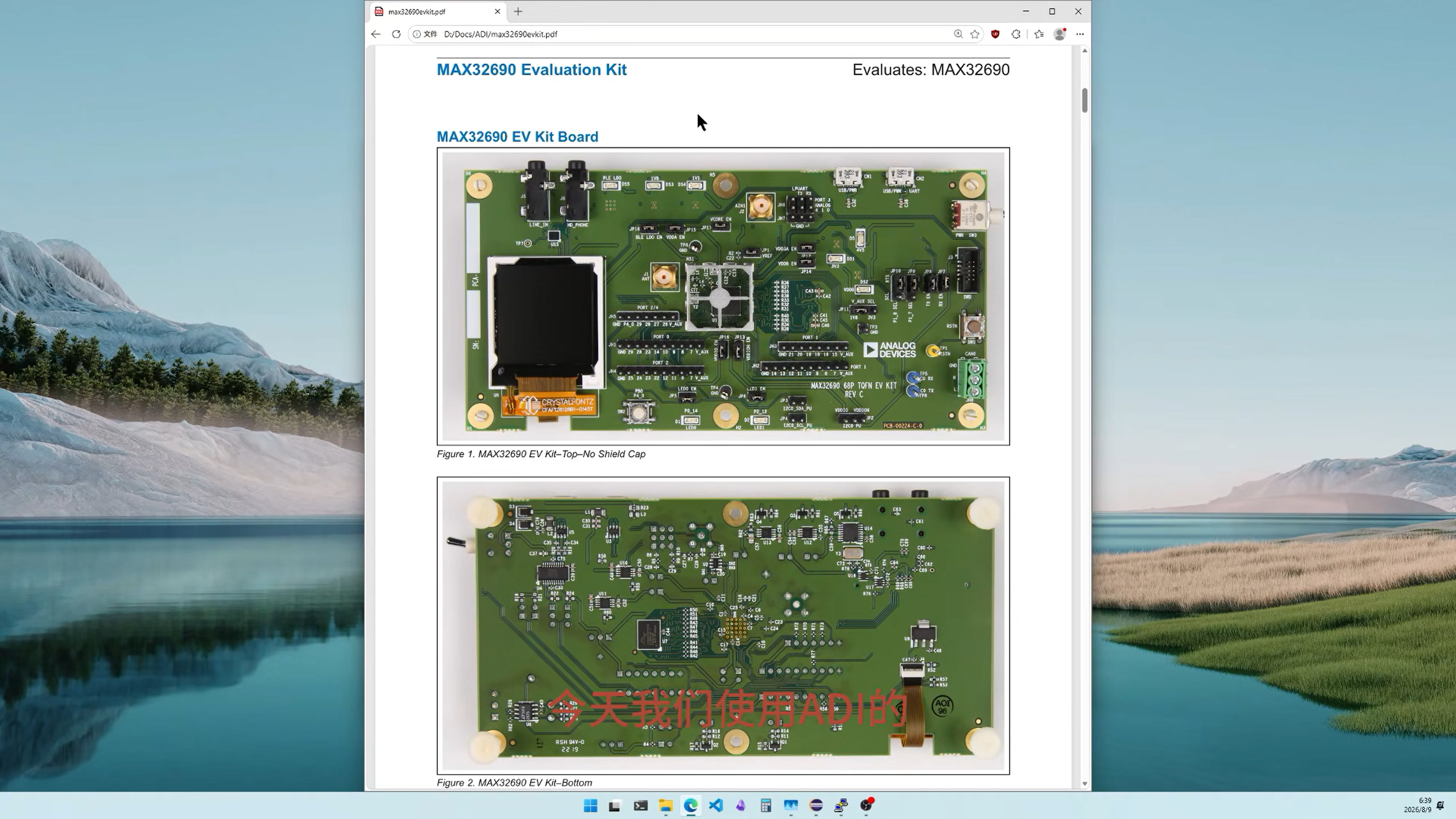Add this page to favorites with star icon
This screenshot has height=819, width=1456.
coord(975,34)
